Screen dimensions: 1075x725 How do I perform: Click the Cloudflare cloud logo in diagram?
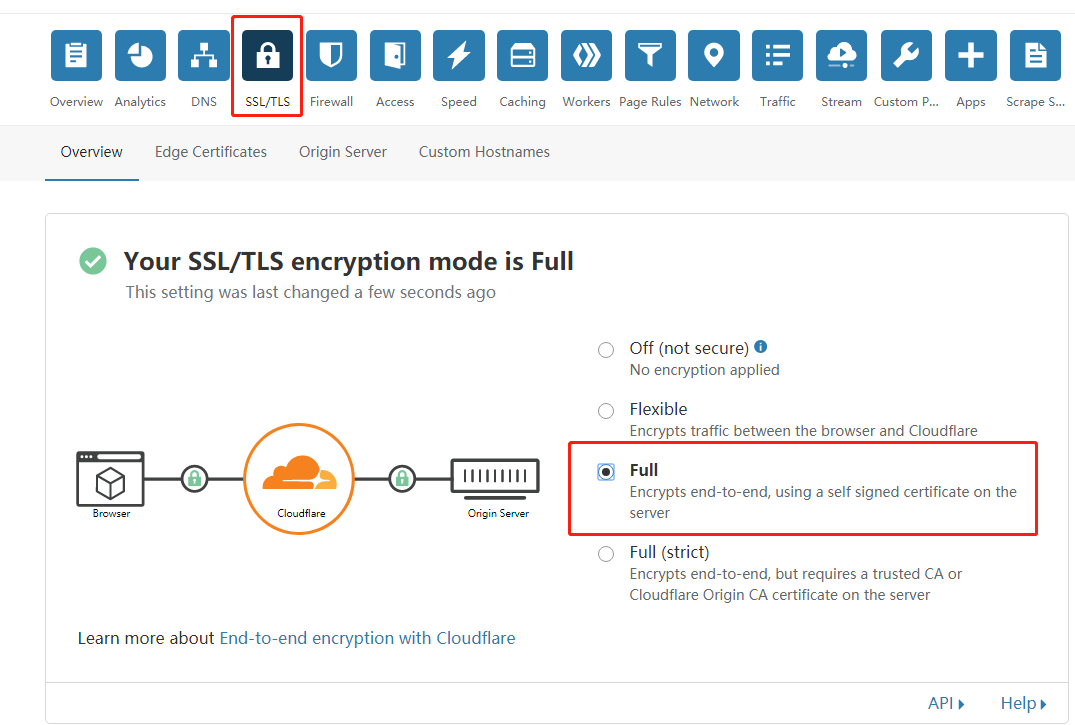point(300,473)
